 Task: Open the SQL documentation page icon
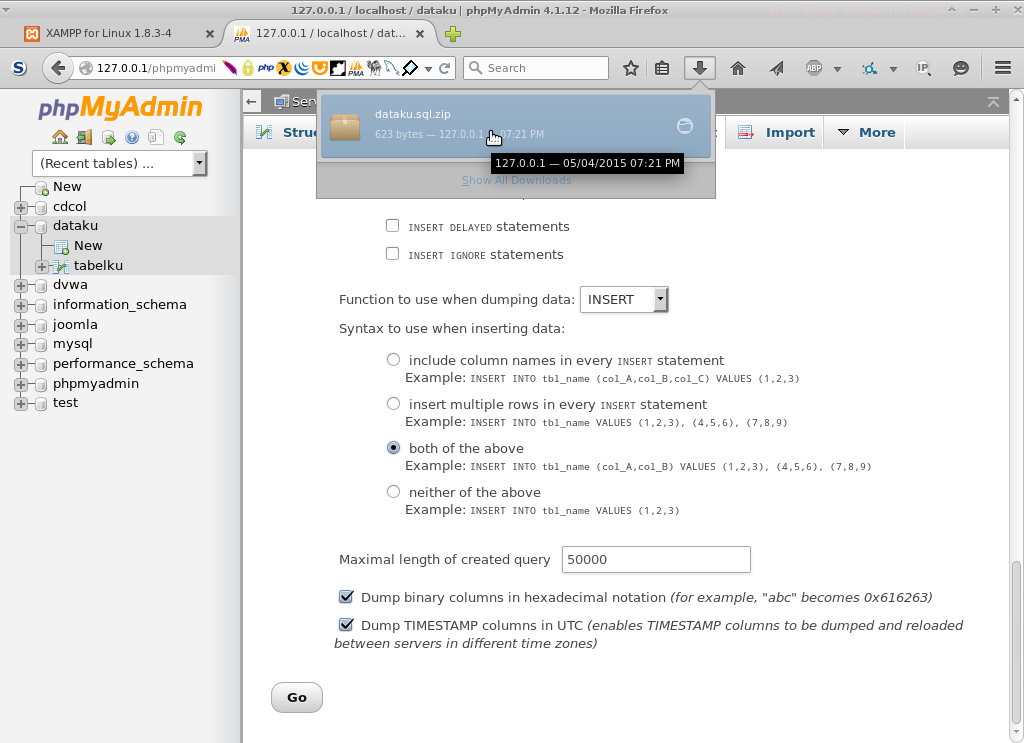click(x=155, y=136)
